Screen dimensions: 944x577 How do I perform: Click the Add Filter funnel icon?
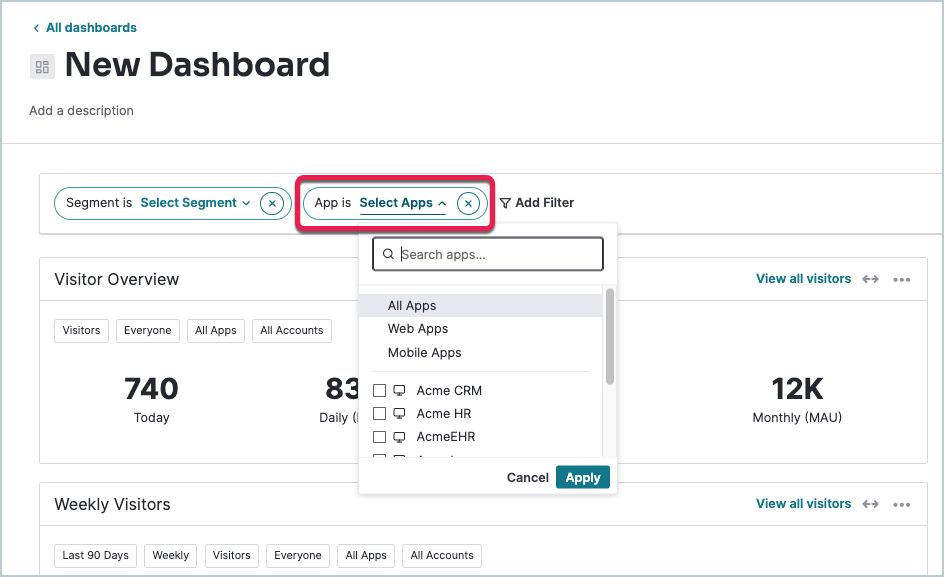(x=505, y=203)
